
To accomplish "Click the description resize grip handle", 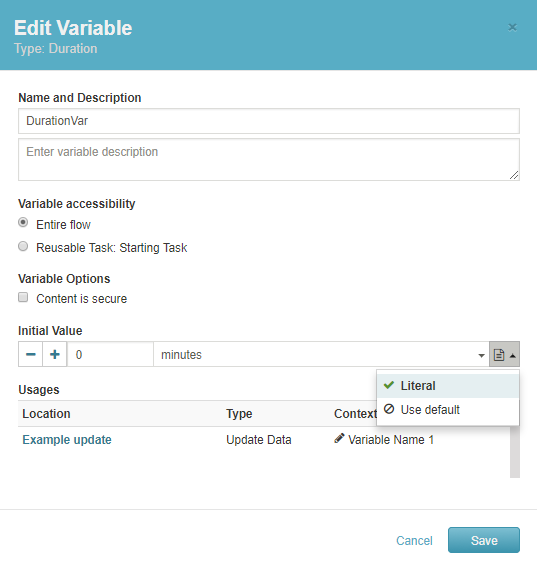I will (x=514, y=175).
